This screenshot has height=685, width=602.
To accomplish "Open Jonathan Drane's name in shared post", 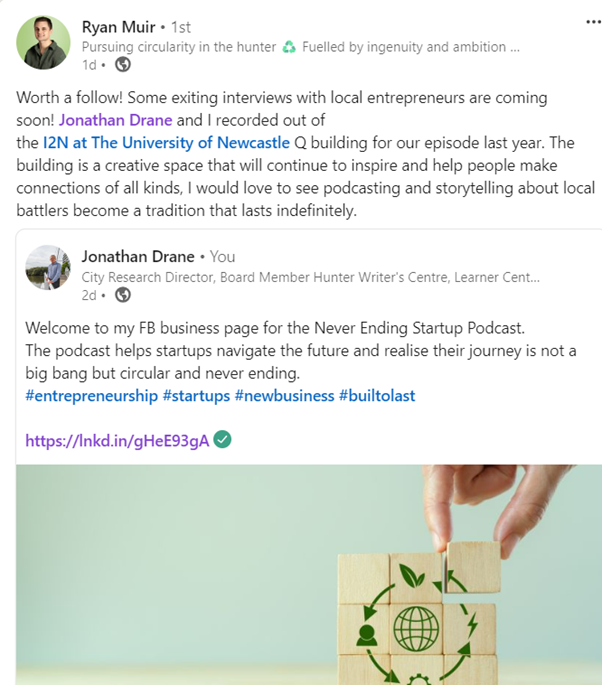I will [138, 256].
